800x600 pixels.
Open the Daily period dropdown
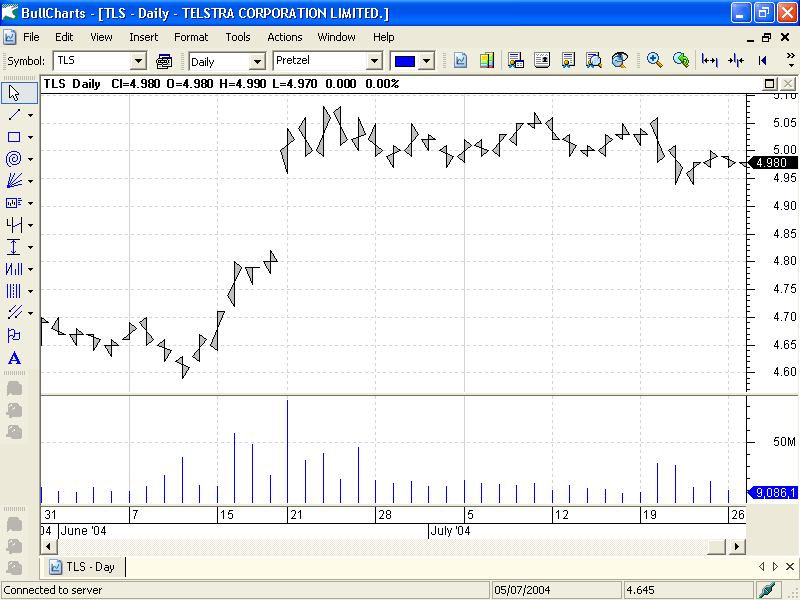coord(258,62)
